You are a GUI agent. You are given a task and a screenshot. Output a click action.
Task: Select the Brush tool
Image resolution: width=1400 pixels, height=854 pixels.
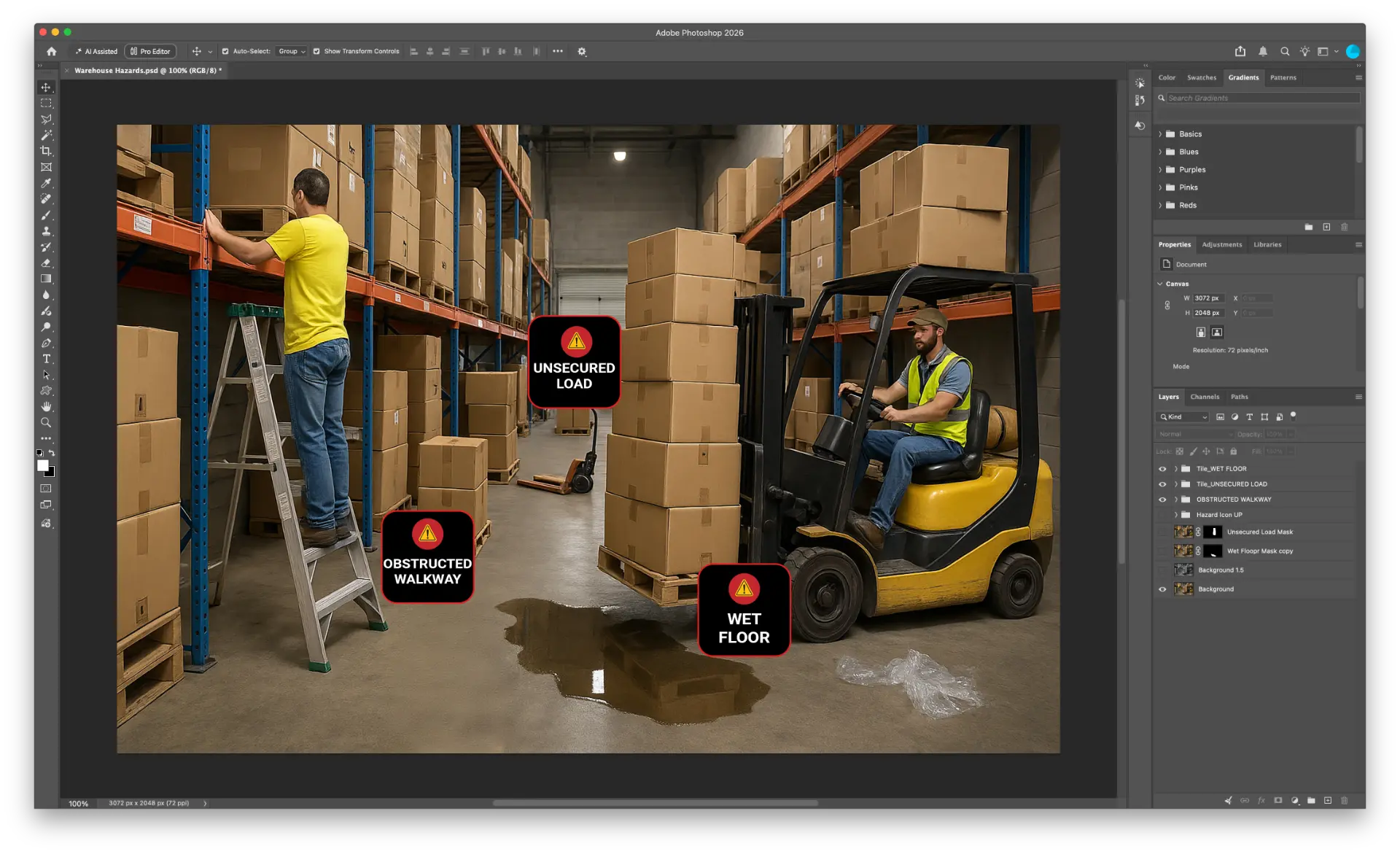tap(46, 215)
